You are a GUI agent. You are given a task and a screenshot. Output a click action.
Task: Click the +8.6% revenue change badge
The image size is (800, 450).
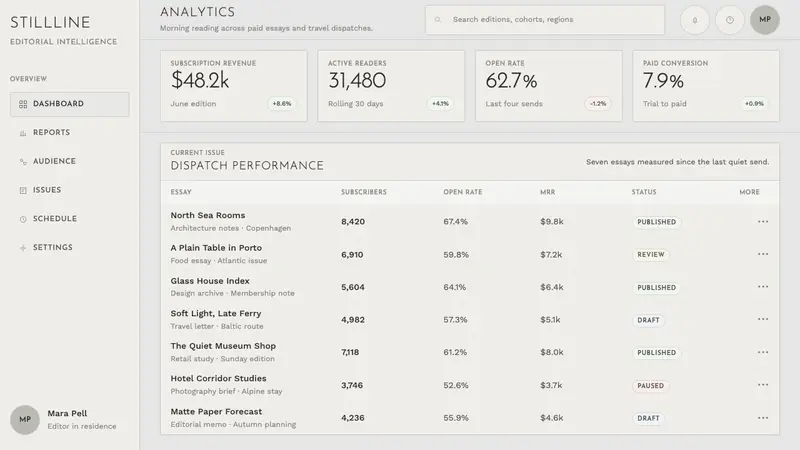[282, 104]
